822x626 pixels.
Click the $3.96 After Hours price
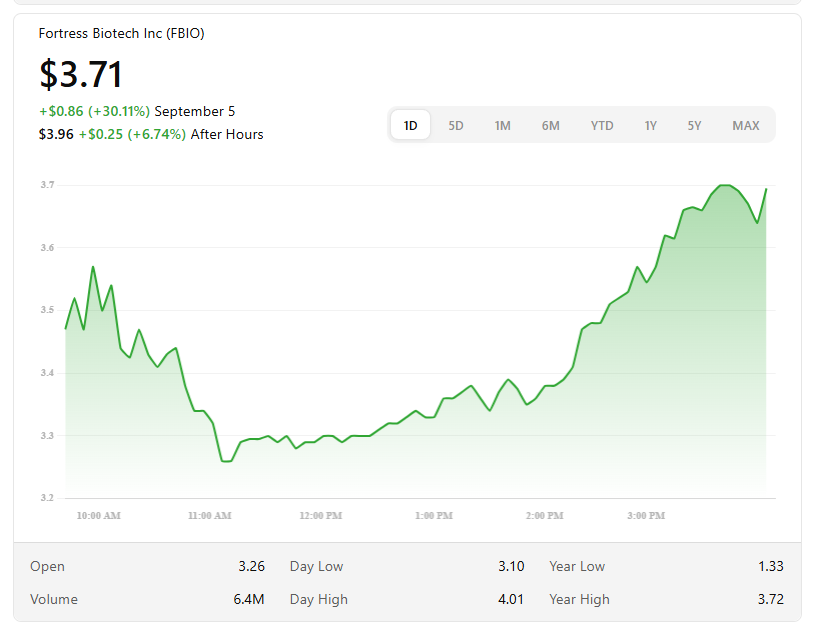(56, 134)
